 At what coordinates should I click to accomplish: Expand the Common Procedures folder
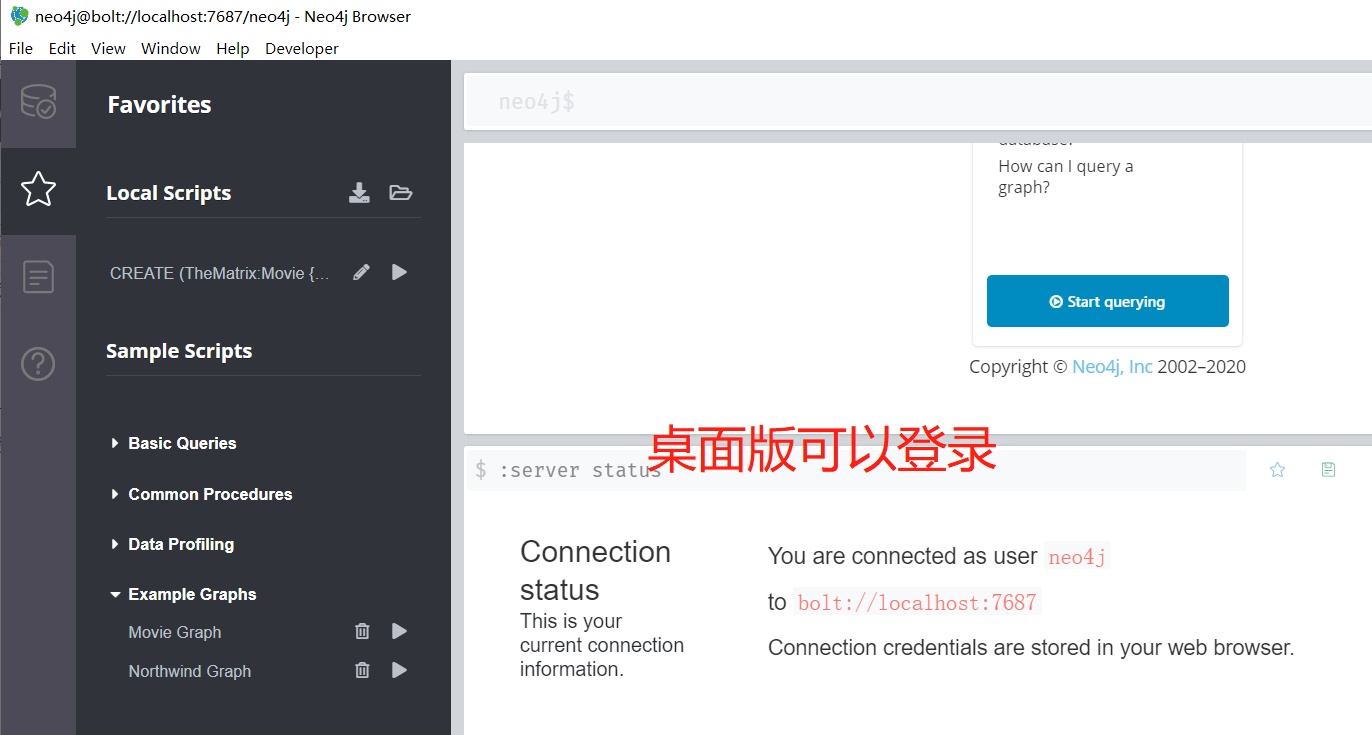tap(202, 494)
